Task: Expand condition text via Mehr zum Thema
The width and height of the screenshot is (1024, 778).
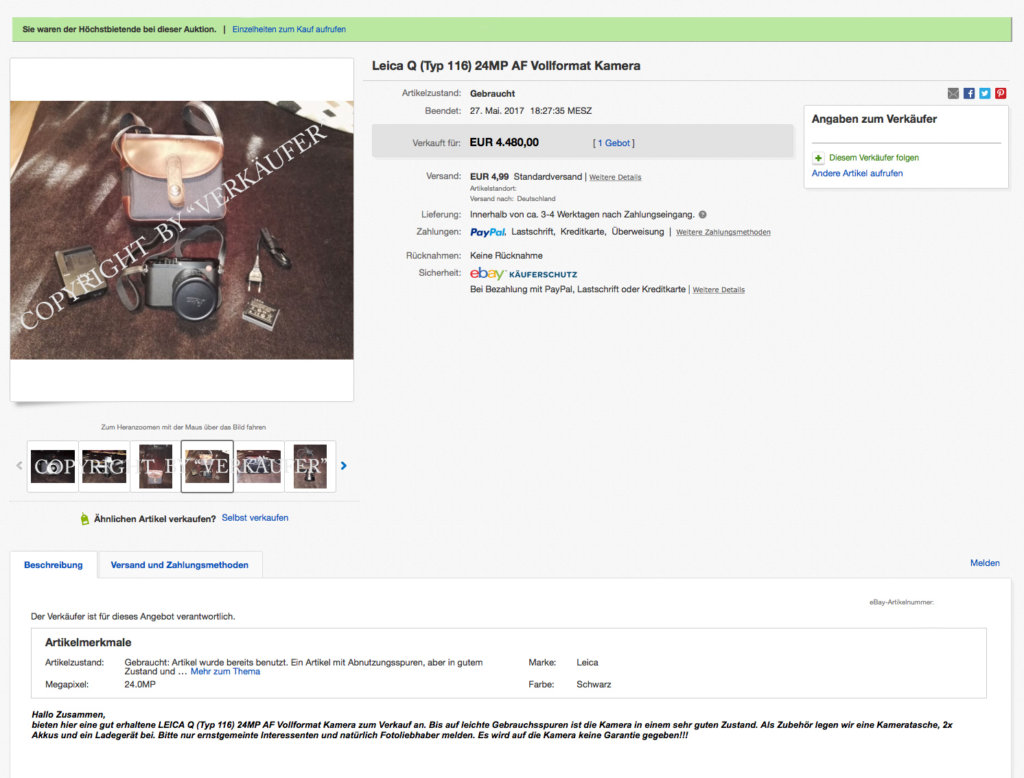Action: click(225, 672)
